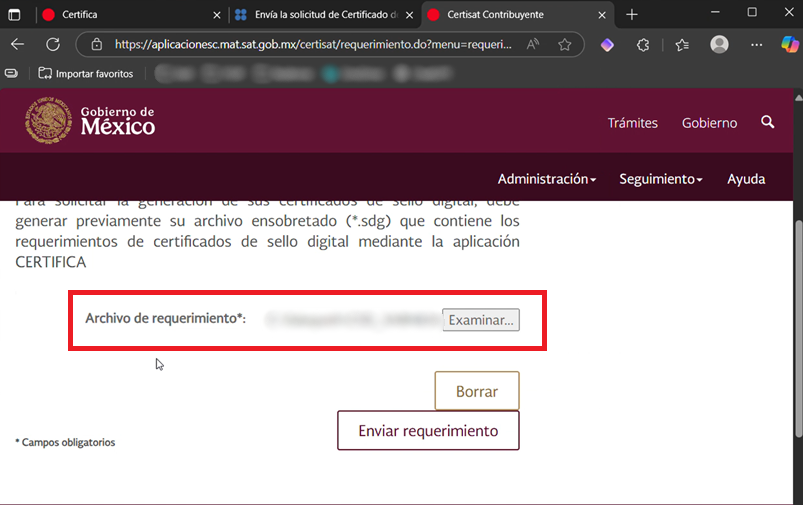803x505 pixels.
Task: Click the search magnifier in site header
Action: pyautogui.click(x=768, y=122)
